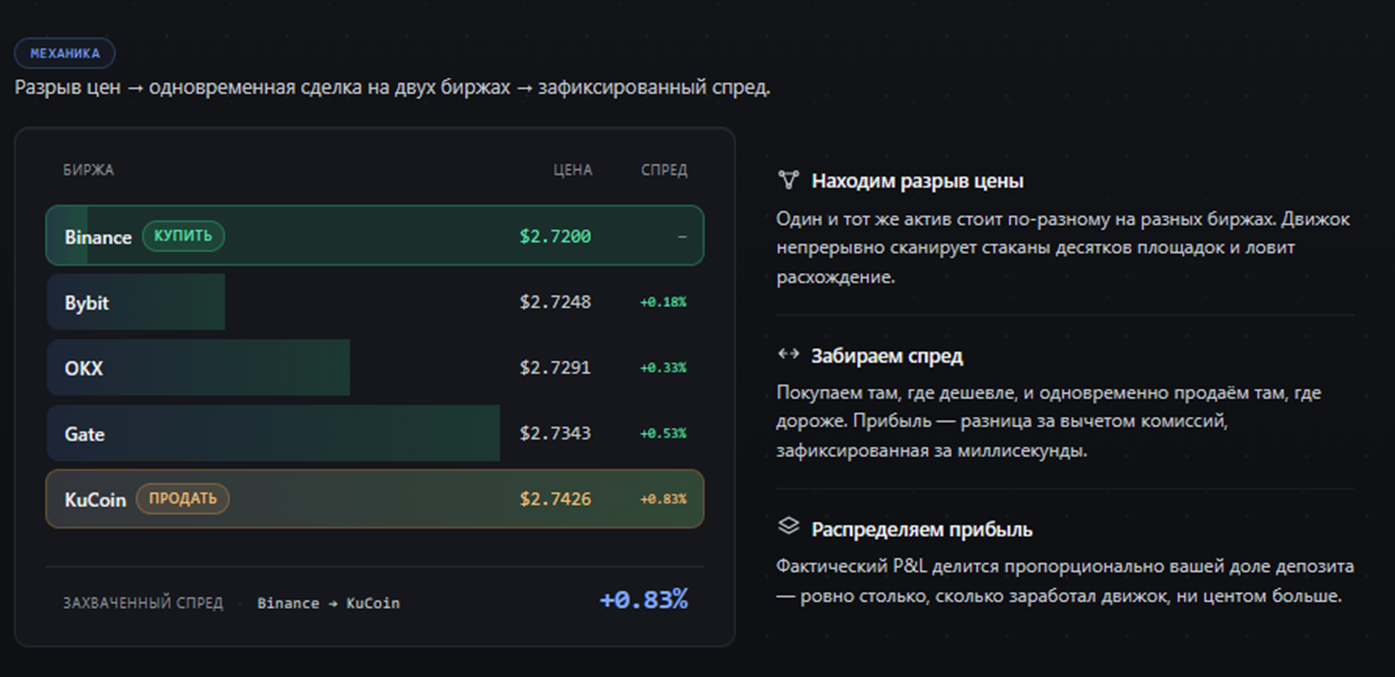Viewport: 1395px width, 677px height.
Task: Click the +0.33% spread for OKX
Action: point(663,368)
